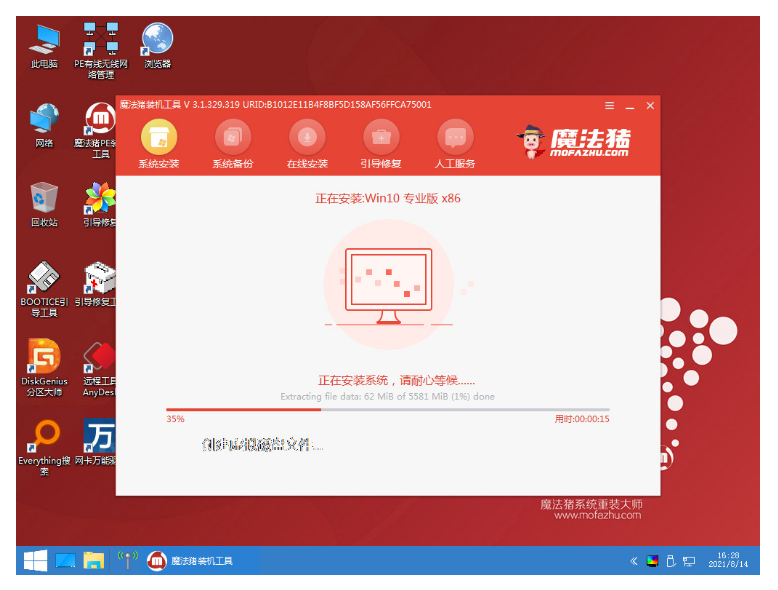Open File Explorer from the taskbar
Viewport: 778px width, 590px height.
[x=93, y=560]
